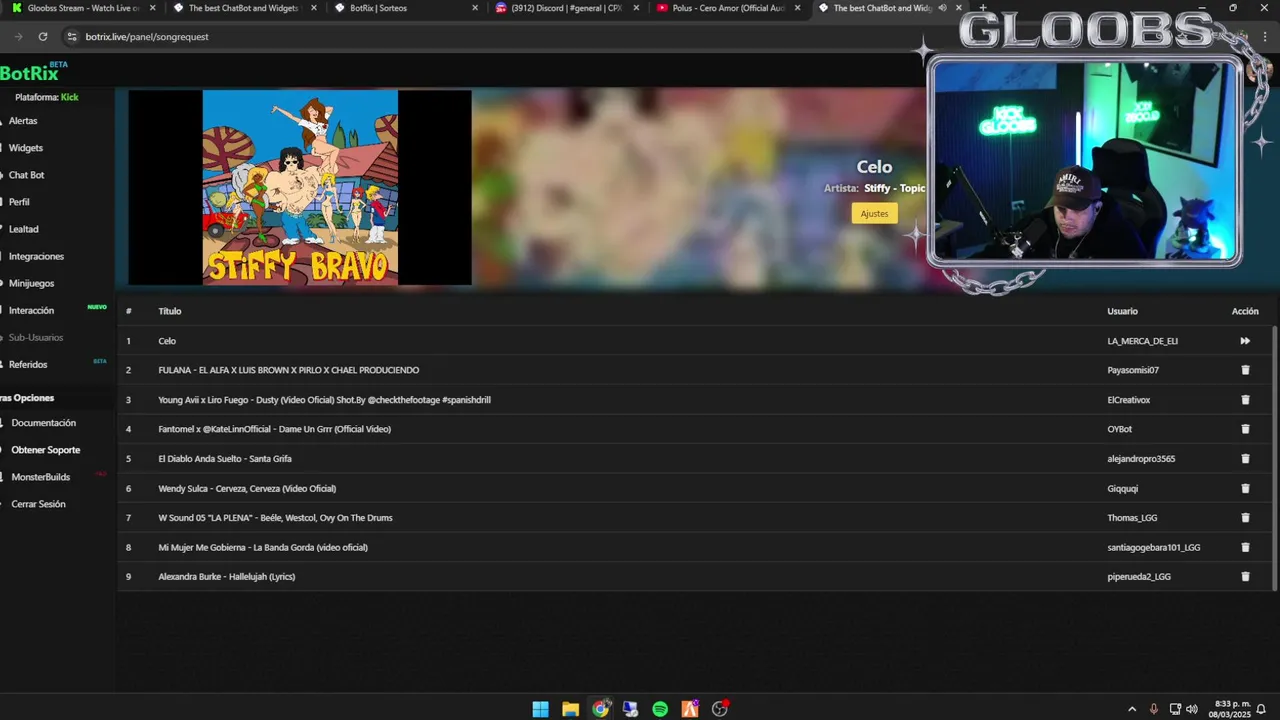Viewport: 1280px width, 720px height.
Task: Open the MonsterBuilds link
Action: (x=40, y=477)
